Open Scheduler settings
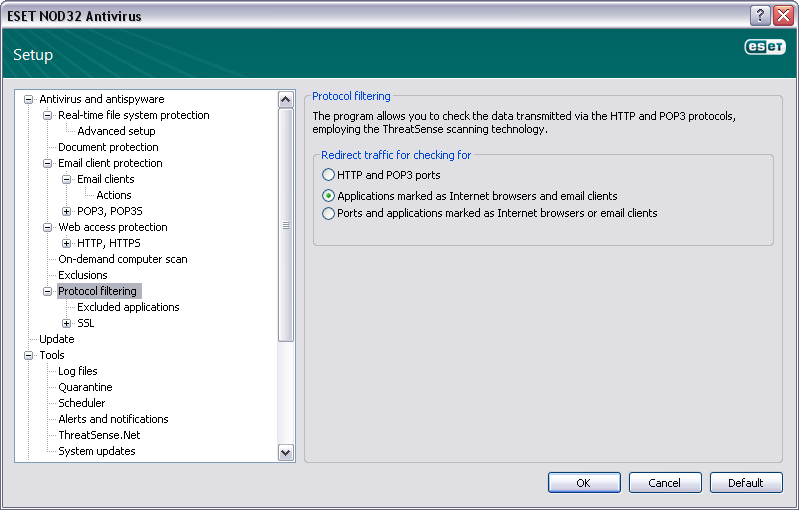The image size is (799, 510). 82,403
